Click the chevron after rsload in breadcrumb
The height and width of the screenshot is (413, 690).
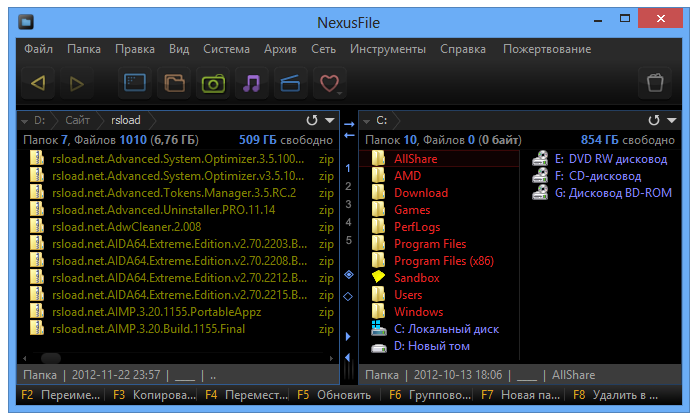pos(152,120)
